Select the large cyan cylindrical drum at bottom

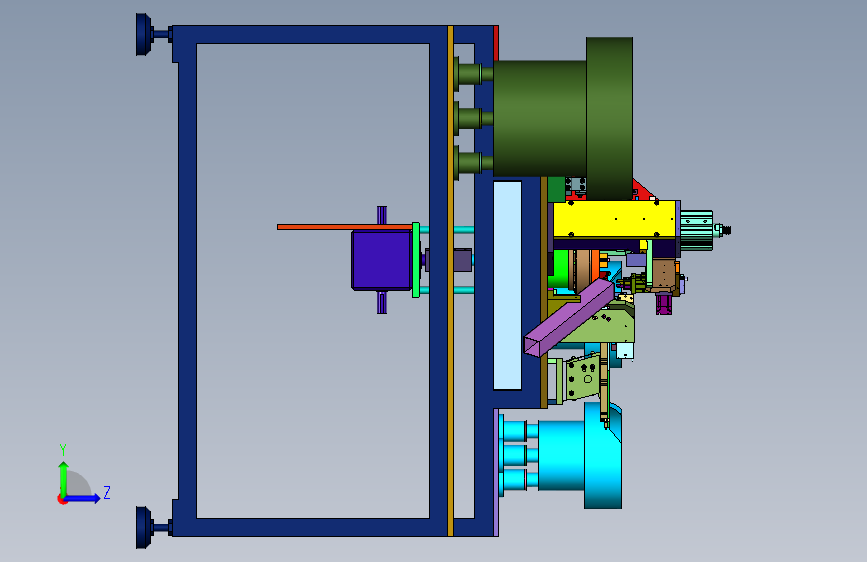pos(581,456)
